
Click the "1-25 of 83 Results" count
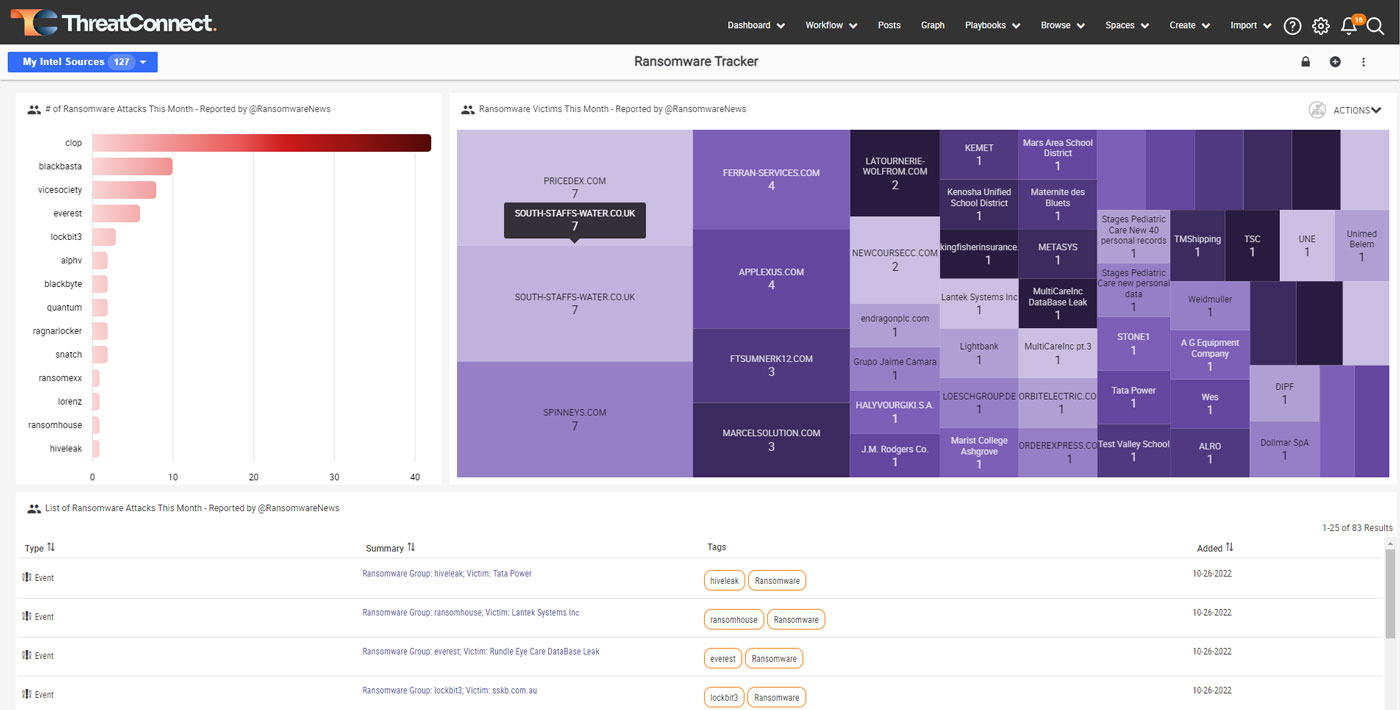[x=1357, y=527]
